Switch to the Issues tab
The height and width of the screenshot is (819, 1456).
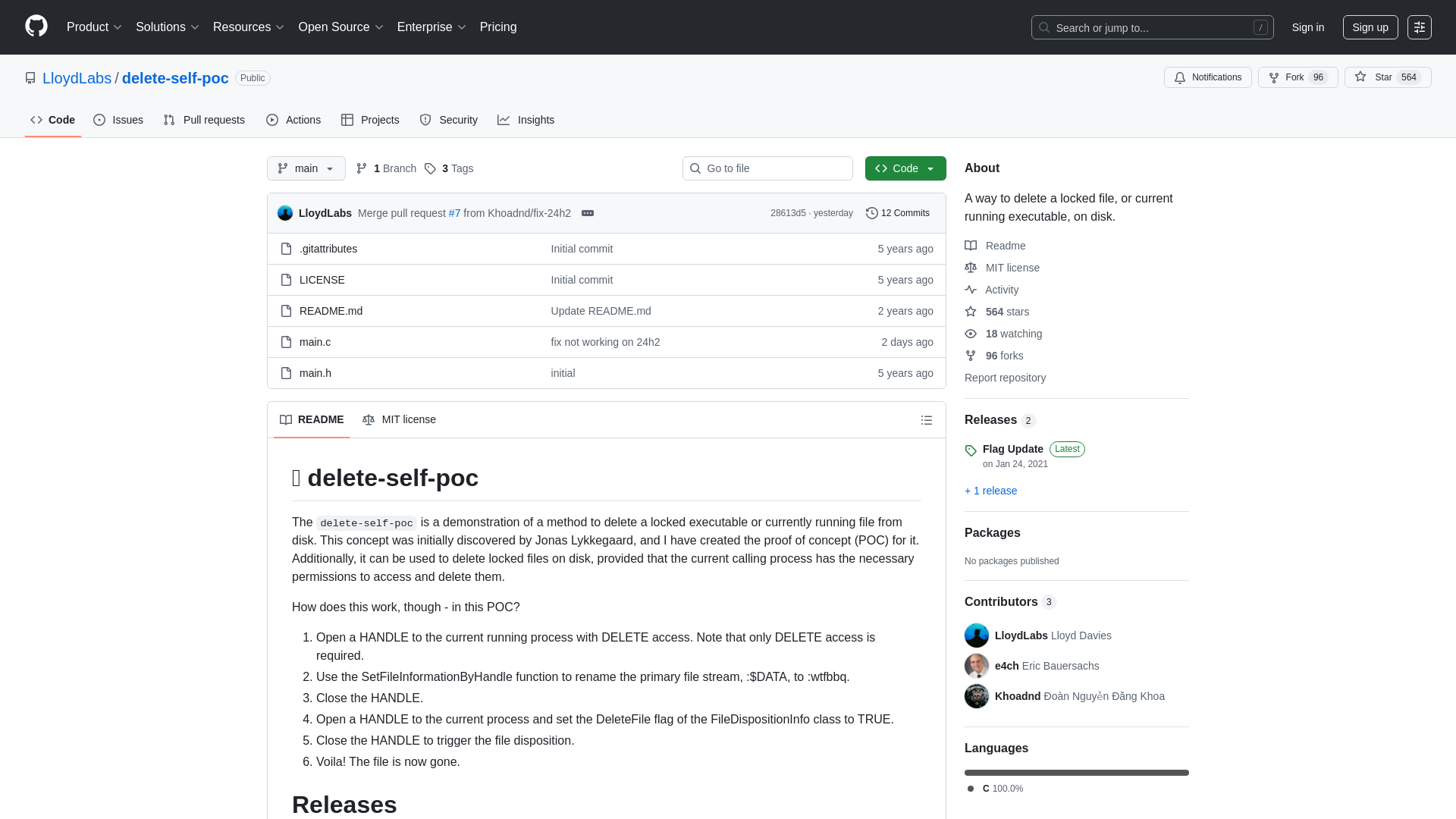118,120
